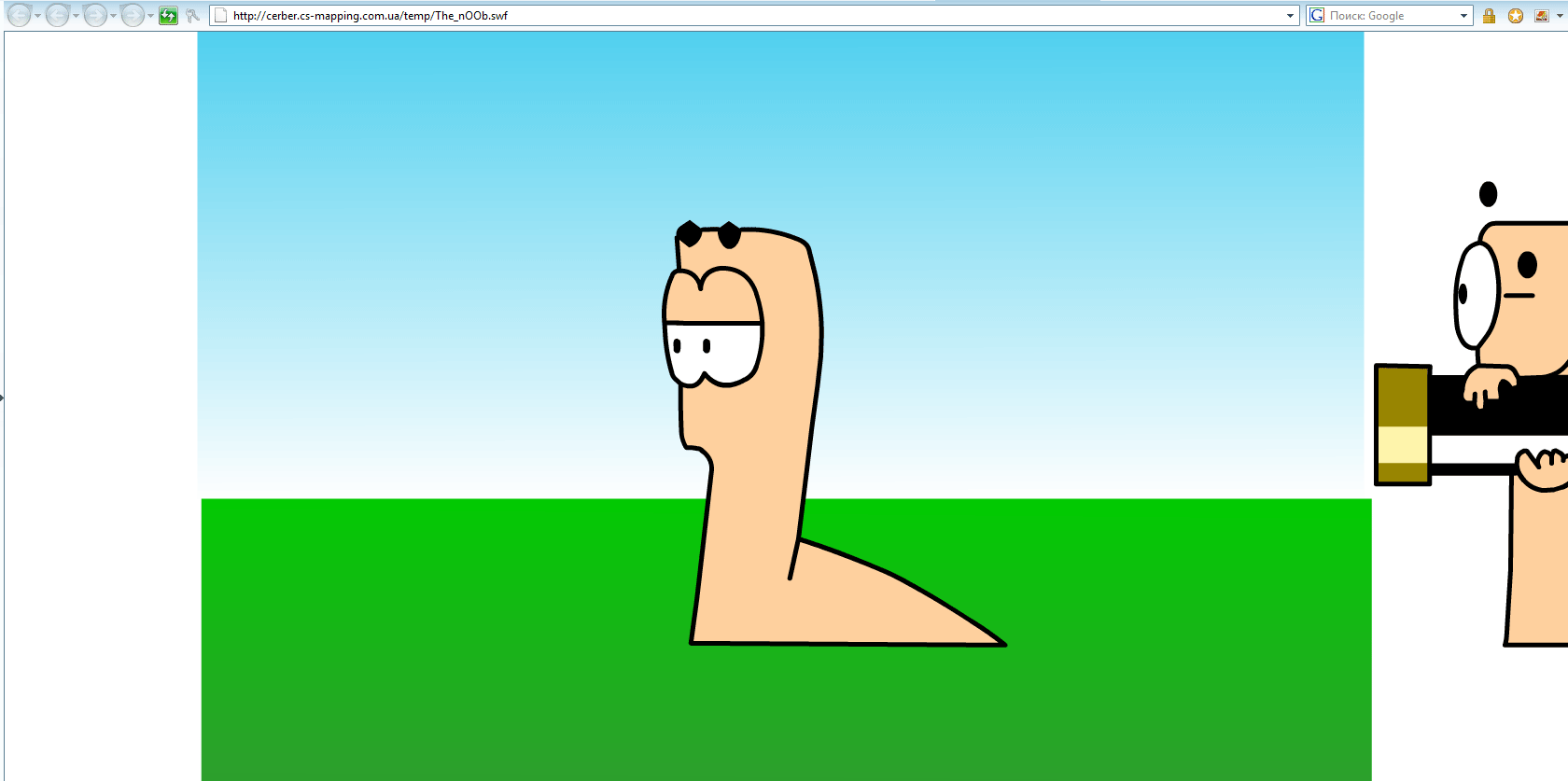This screenshot has height=781, width=1568.
Task: Open the dropdown beside the leftmost left-arrow button
Action: (37, 16)
